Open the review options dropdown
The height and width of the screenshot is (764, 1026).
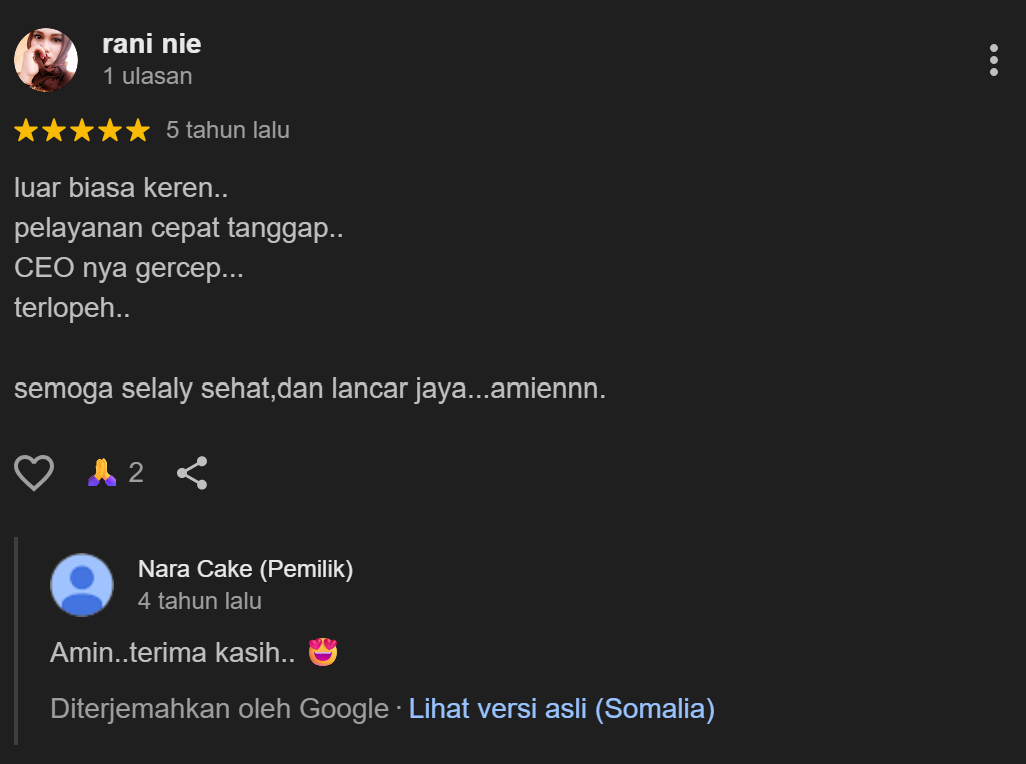pyautogui.click(x=994, y=61)
